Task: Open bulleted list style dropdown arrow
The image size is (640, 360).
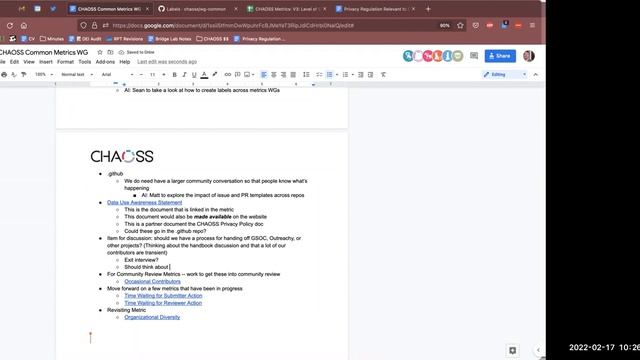Action: coord(337,75)
